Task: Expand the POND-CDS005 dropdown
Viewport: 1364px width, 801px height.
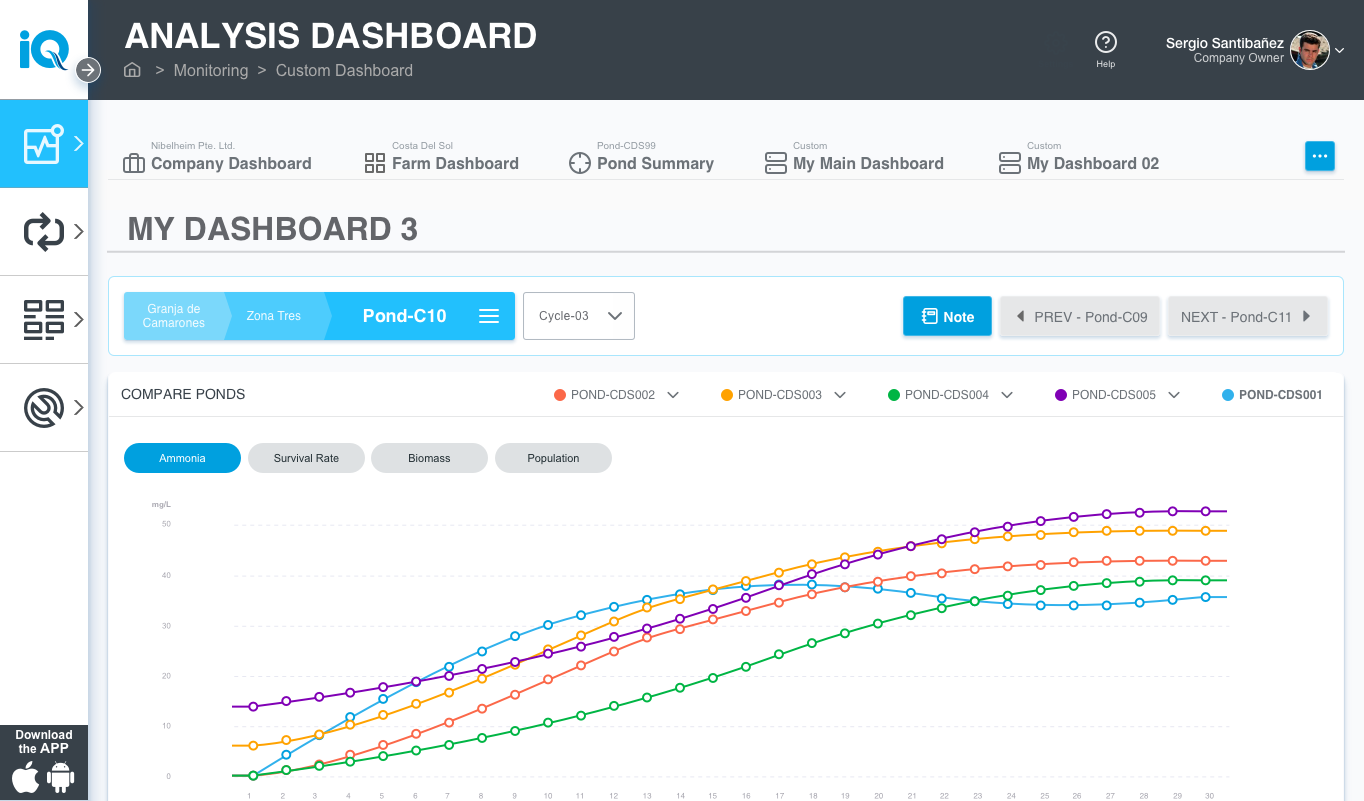Action: (x=1174, y=395)
